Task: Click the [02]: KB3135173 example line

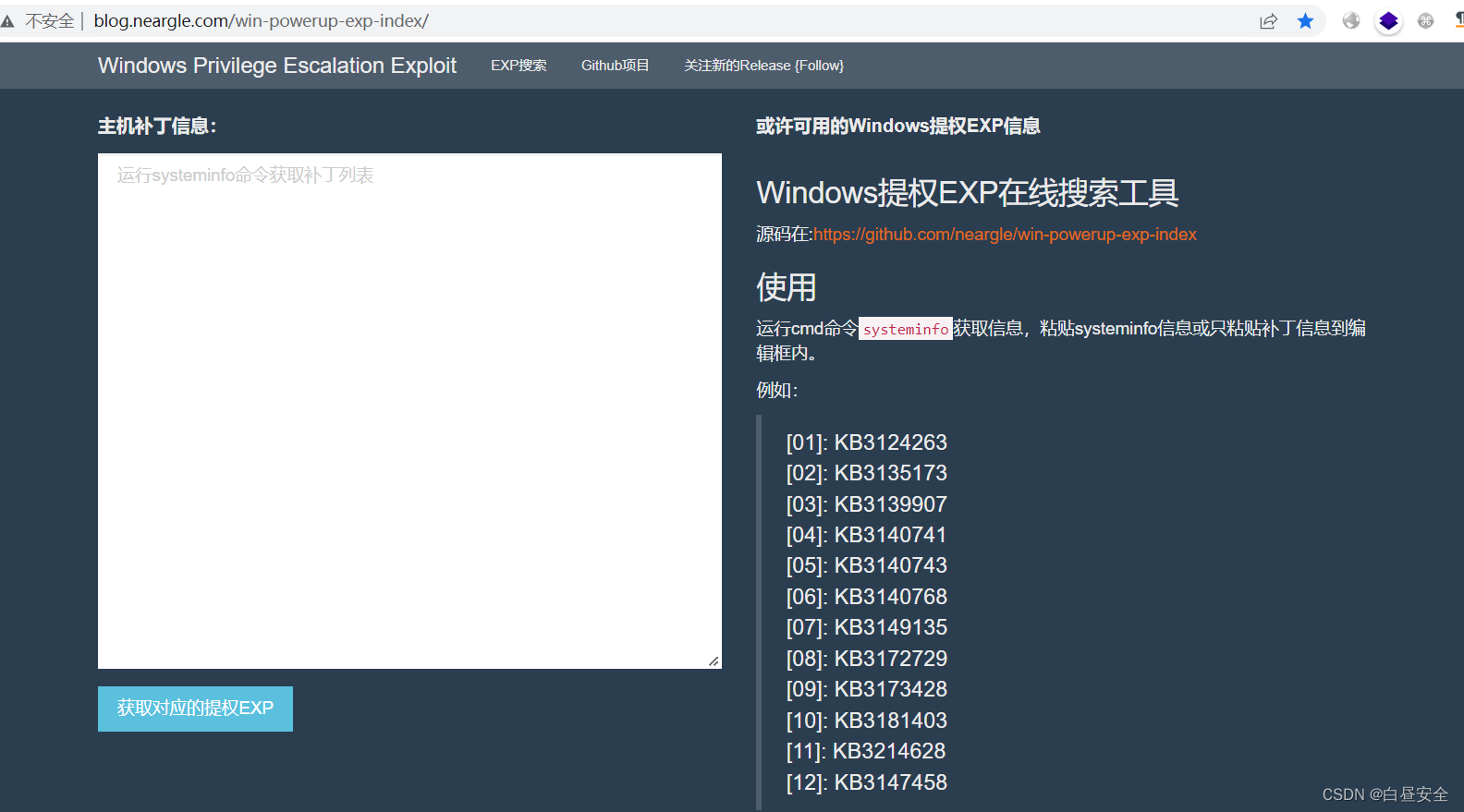Action: pyautogui.click(x=867, y=473)
